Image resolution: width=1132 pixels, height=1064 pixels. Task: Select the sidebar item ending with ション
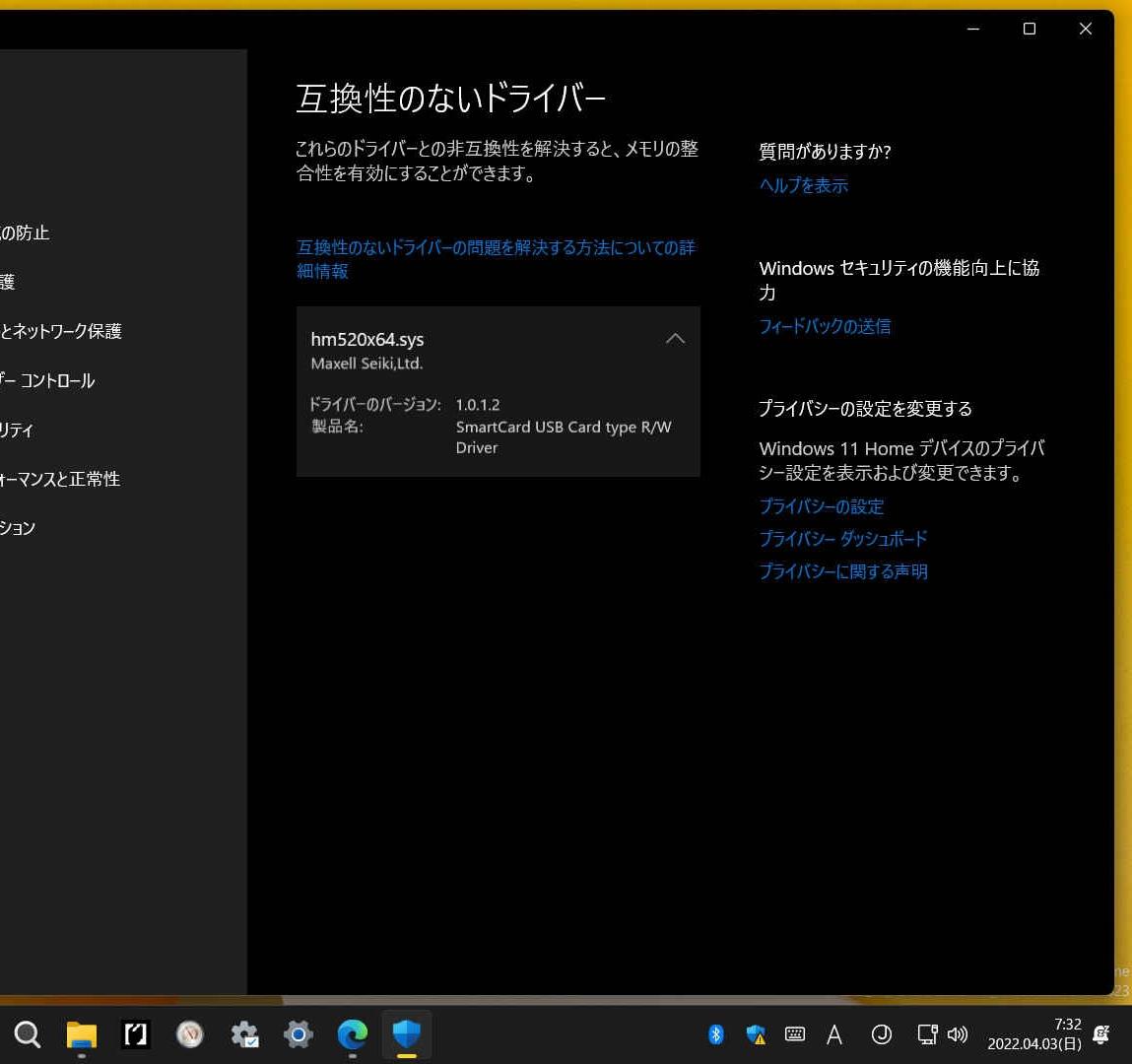pyautogui.click(x=18, y=528)
